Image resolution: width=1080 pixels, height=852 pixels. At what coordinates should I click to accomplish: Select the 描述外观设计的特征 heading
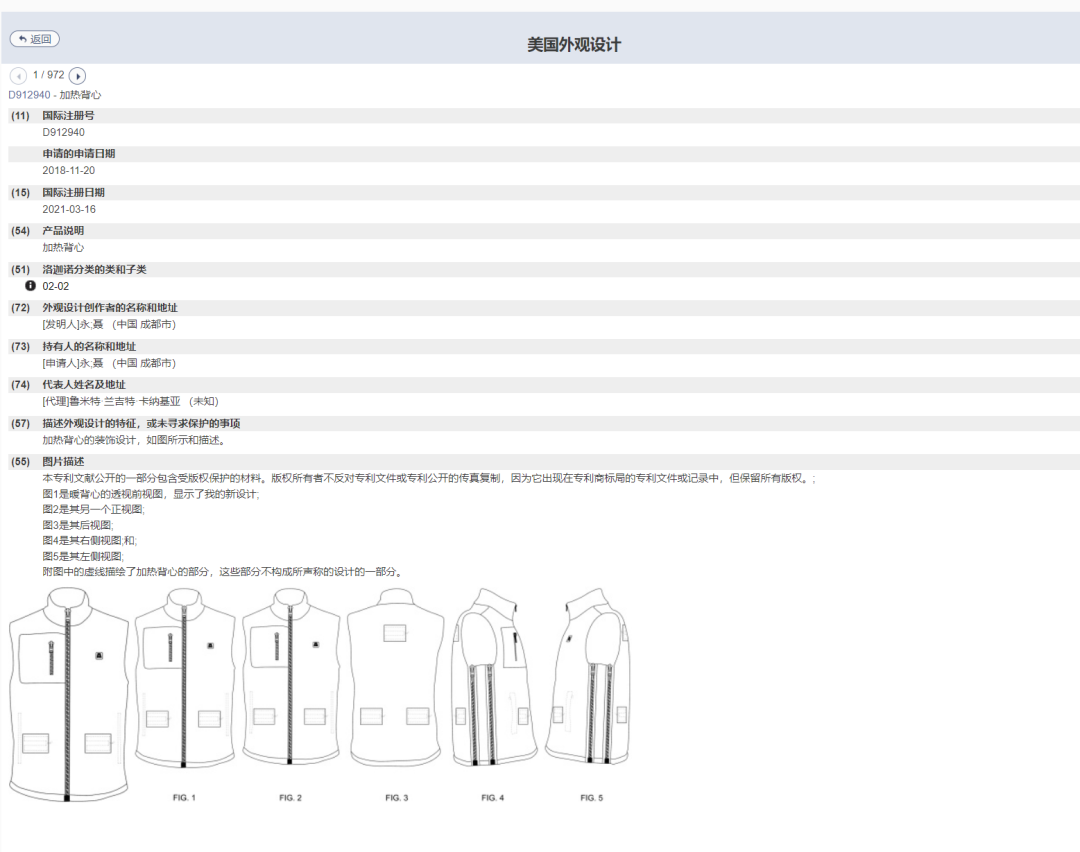coord(141,423)
